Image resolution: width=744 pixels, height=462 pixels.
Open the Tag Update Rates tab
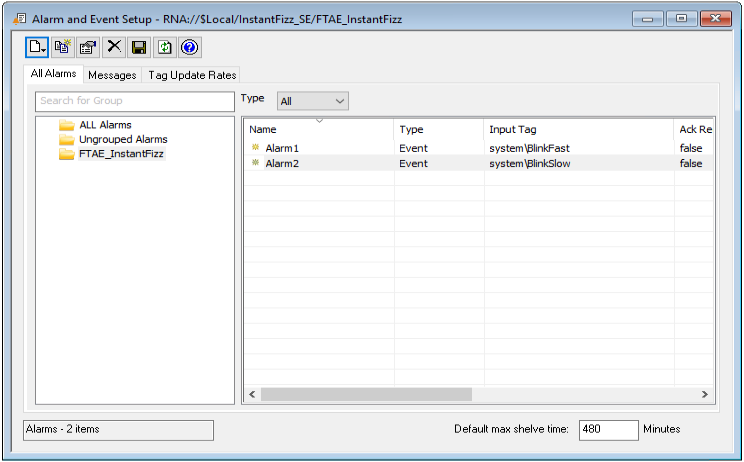(x=192, y=75)
